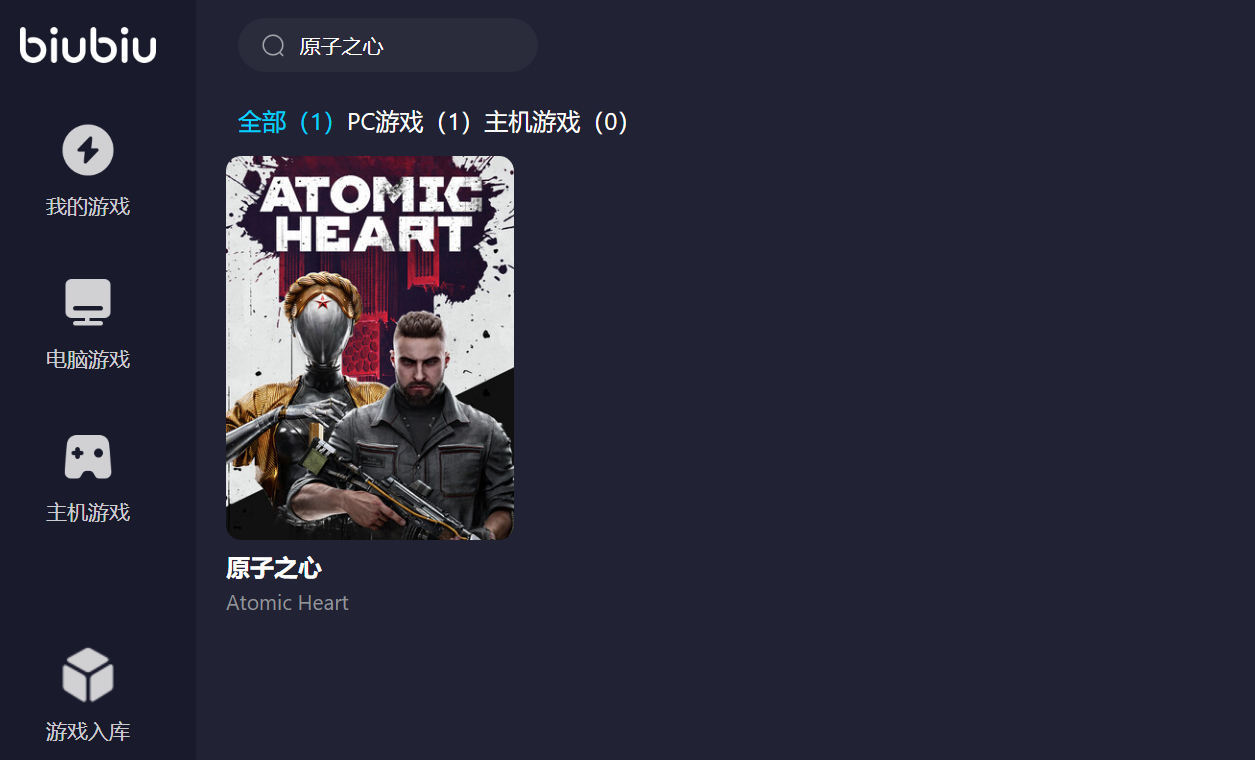The image size is (1255, 760).
Task: Switch to the 主机游戏 (0) results tab
Action: coord(557,122)
